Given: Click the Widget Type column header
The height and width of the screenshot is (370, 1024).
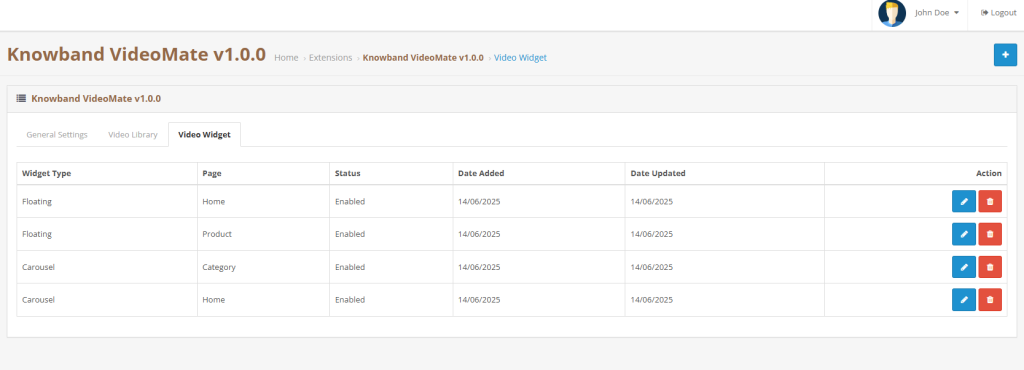Looking at the screenshot, I should [46, 174].
